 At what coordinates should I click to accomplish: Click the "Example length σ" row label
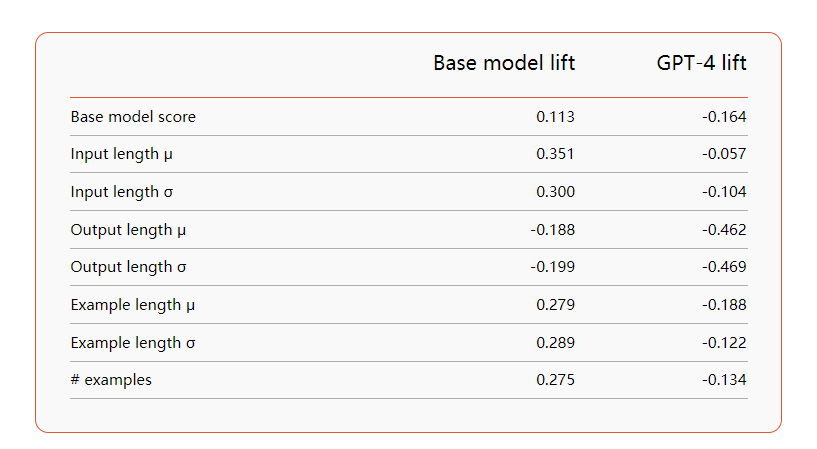[x=133, y=343]
